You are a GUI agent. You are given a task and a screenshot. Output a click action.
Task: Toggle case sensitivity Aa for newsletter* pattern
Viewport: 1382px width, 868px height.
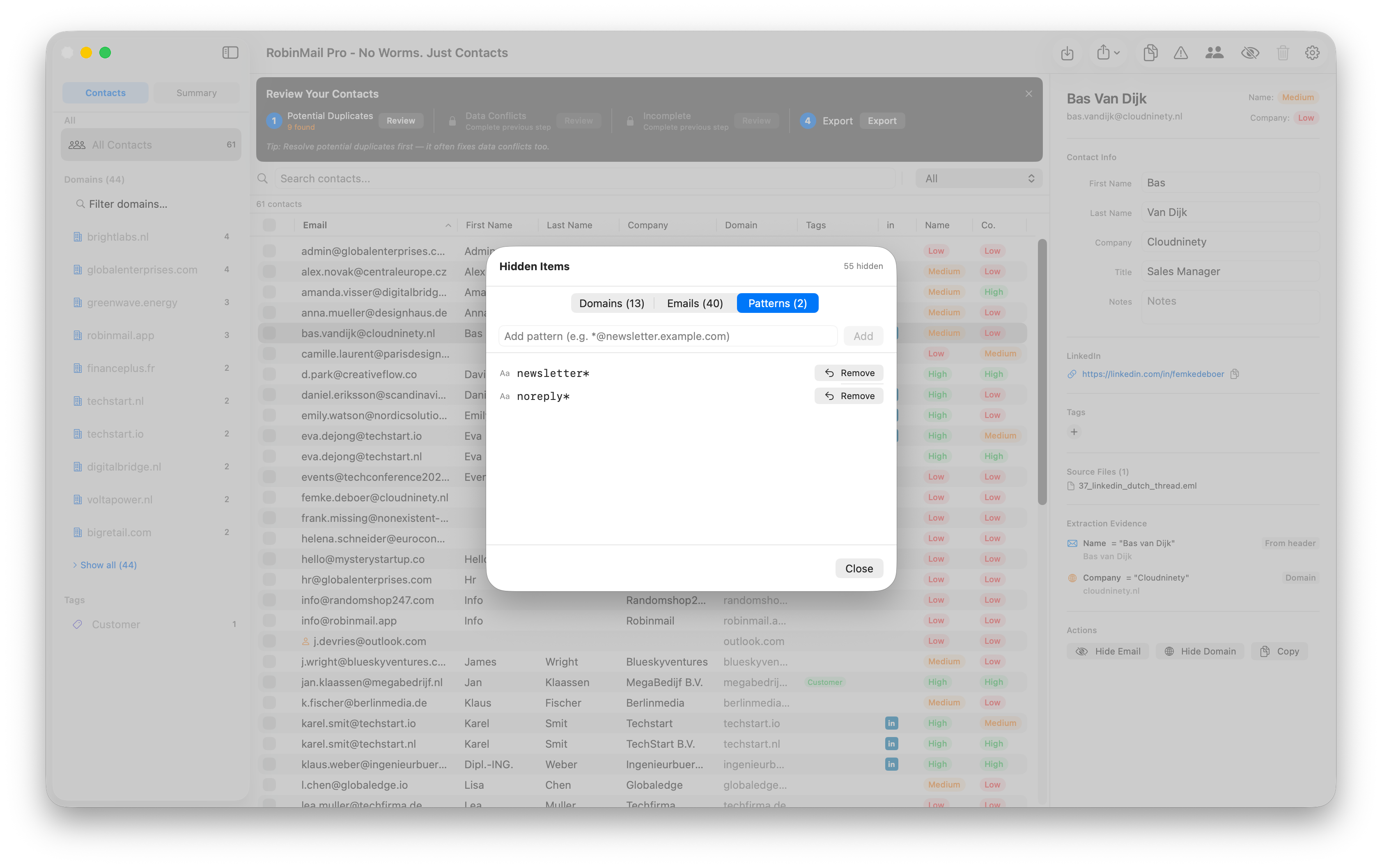(x=505, y=372)
